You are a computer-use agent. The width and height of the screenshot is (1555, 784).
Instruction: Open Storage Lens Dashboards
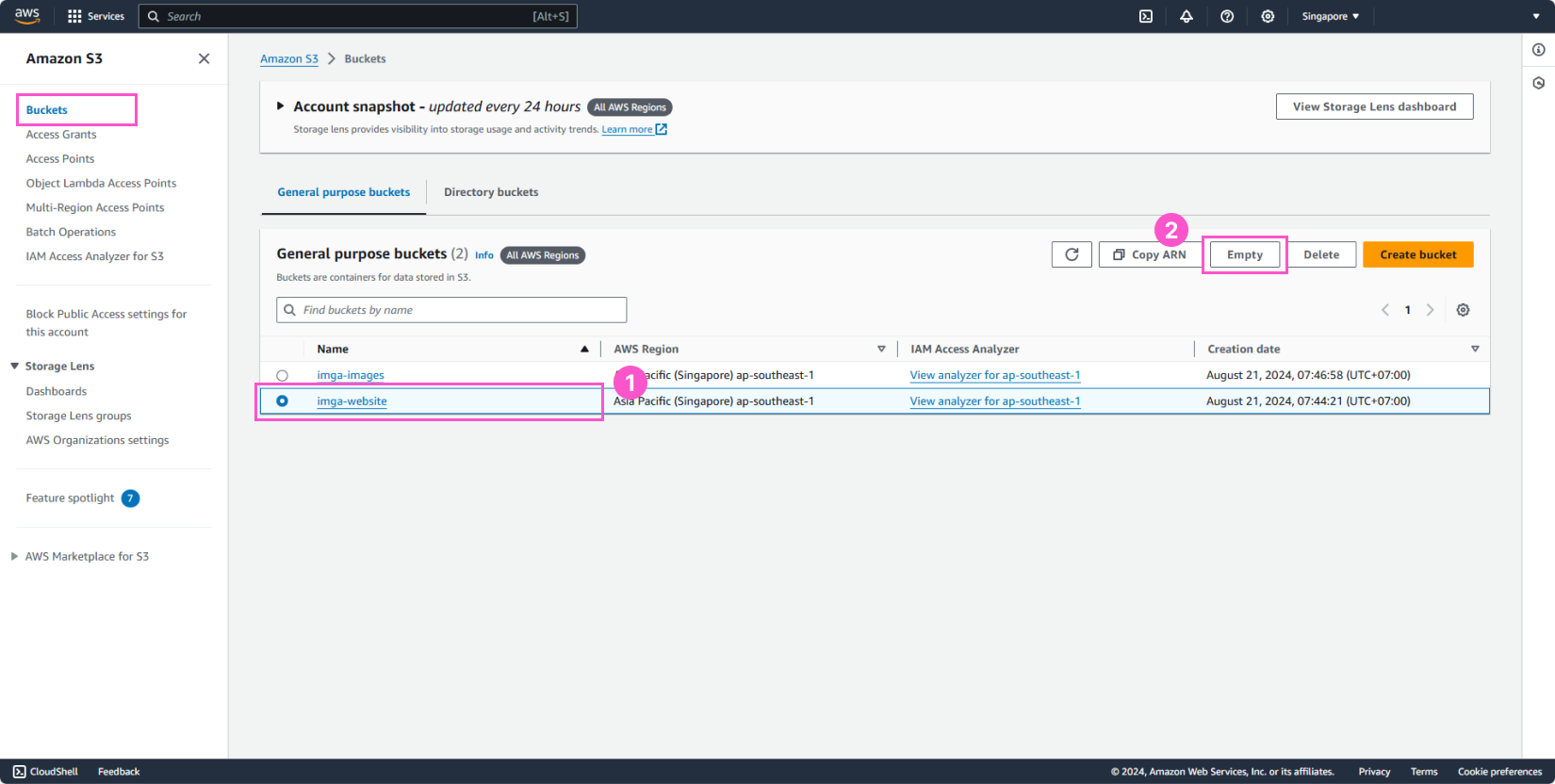click(57, 391)
